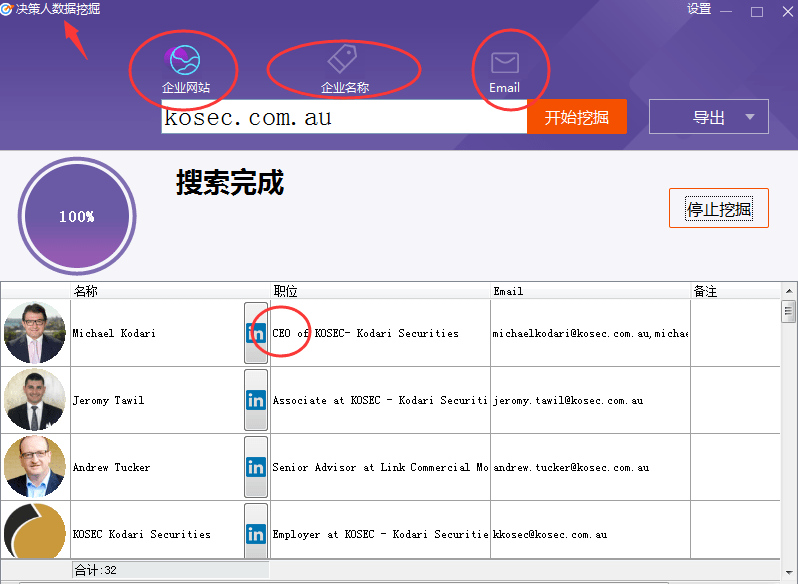Viewport: 798px width, 584px height.
Task: Click the 开始挖掘 start button
Action: (x=576, y=117)
